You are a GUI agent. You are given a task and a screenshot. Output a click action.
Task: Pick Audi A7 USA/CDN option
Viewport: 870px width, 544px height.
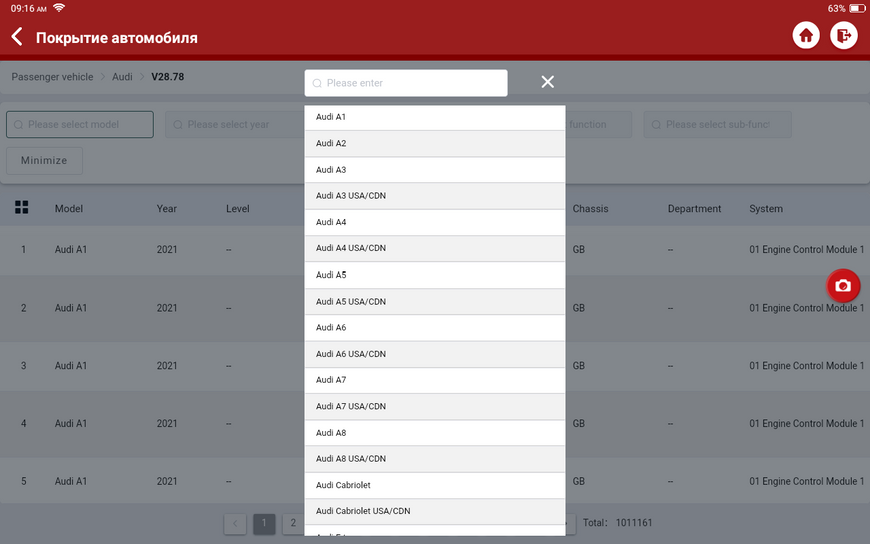point(434,406)
